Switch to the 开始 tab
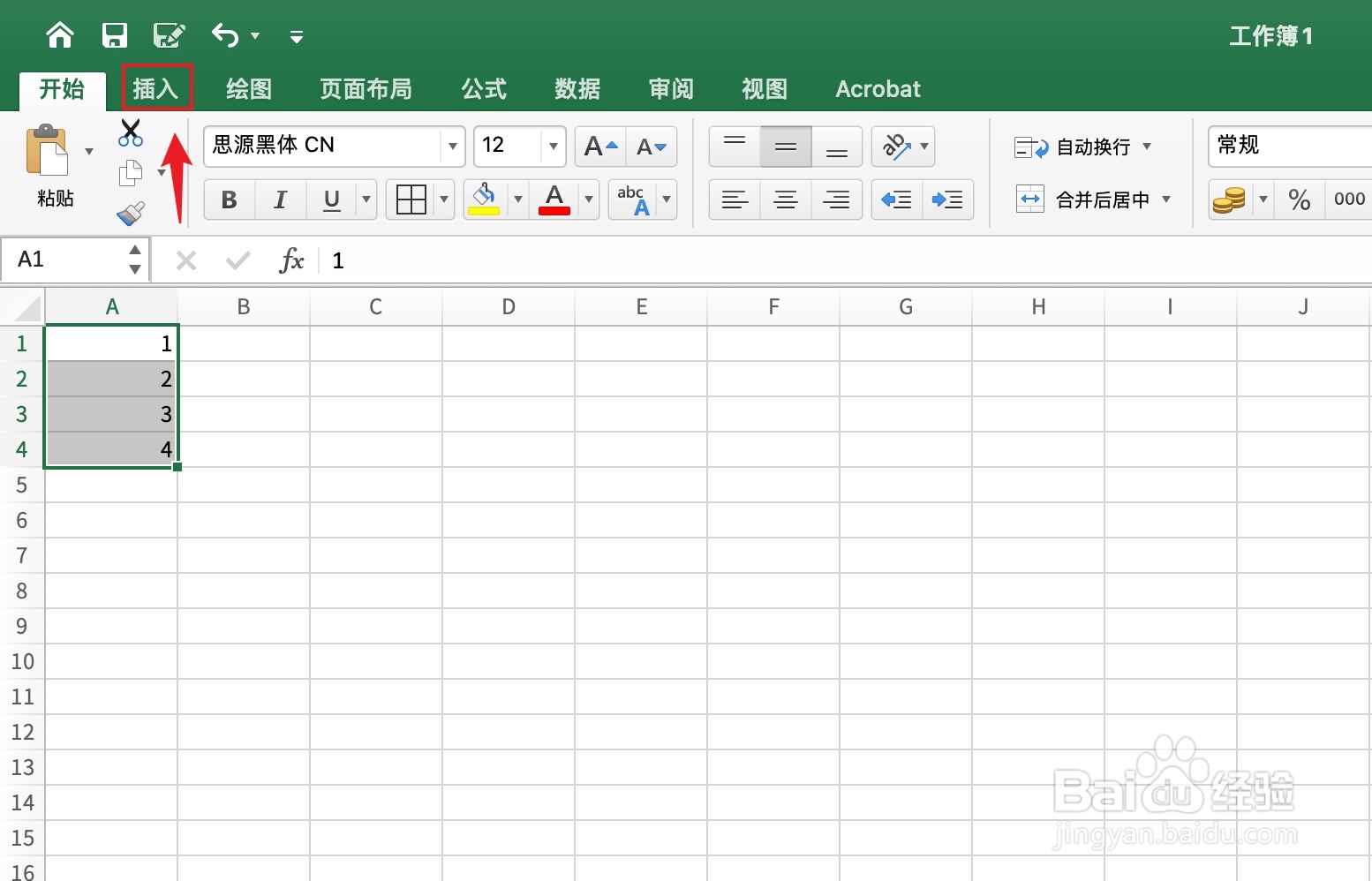Viewport: 1372px width, 881px height. point(62,89)
